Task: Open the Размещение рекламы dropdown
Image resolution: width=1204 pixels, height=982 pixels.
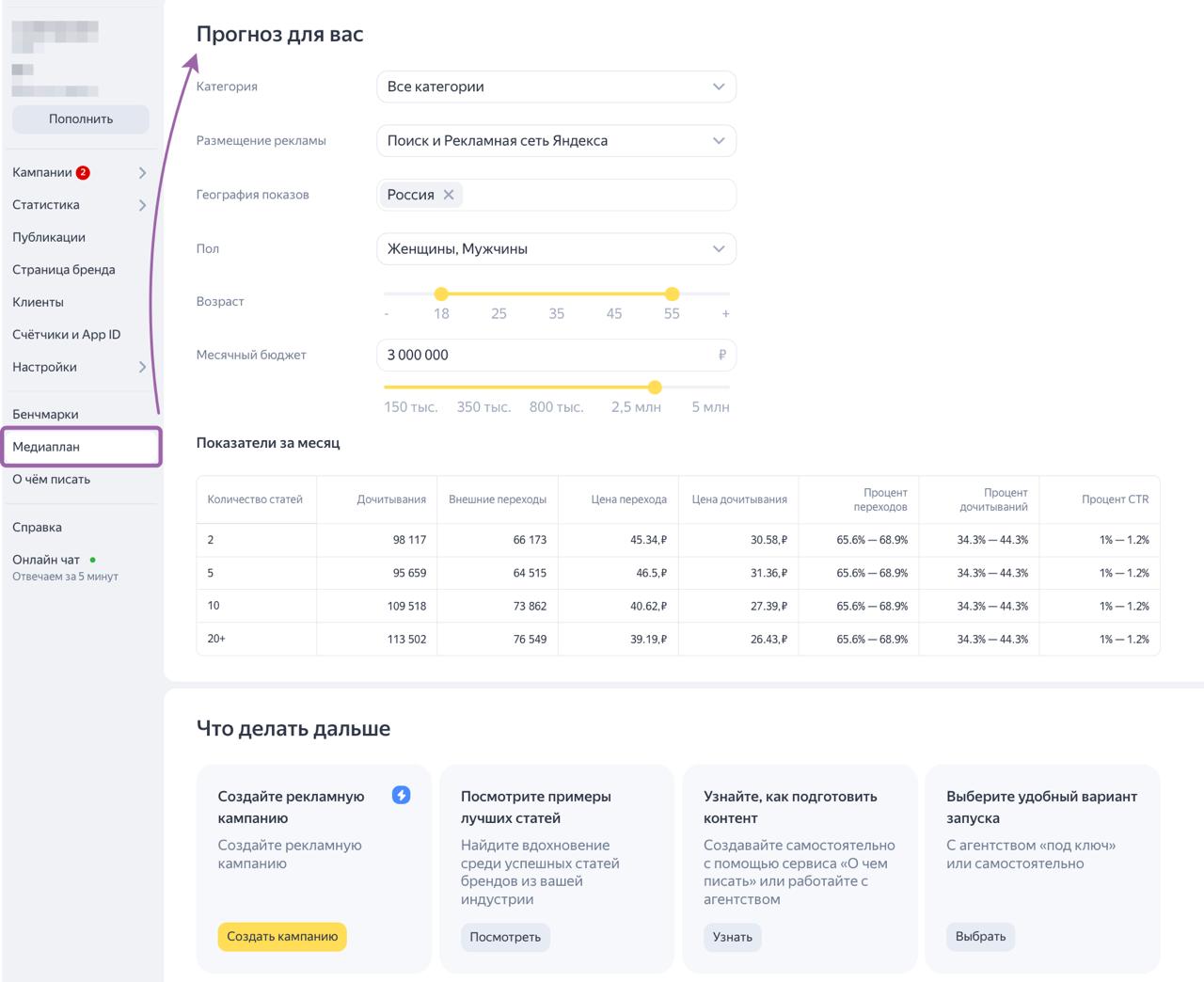Action: [556, 141]
